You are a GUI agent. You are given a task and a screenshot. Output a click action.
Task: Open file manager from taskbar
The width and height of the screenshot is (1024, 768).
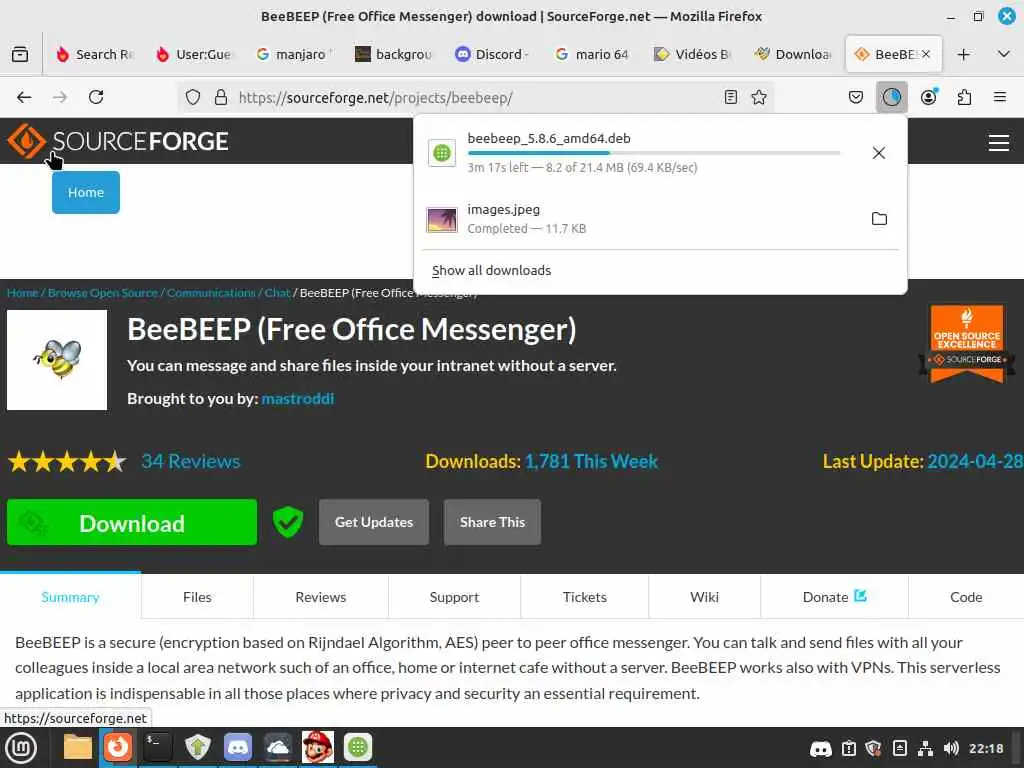[78, 747]
